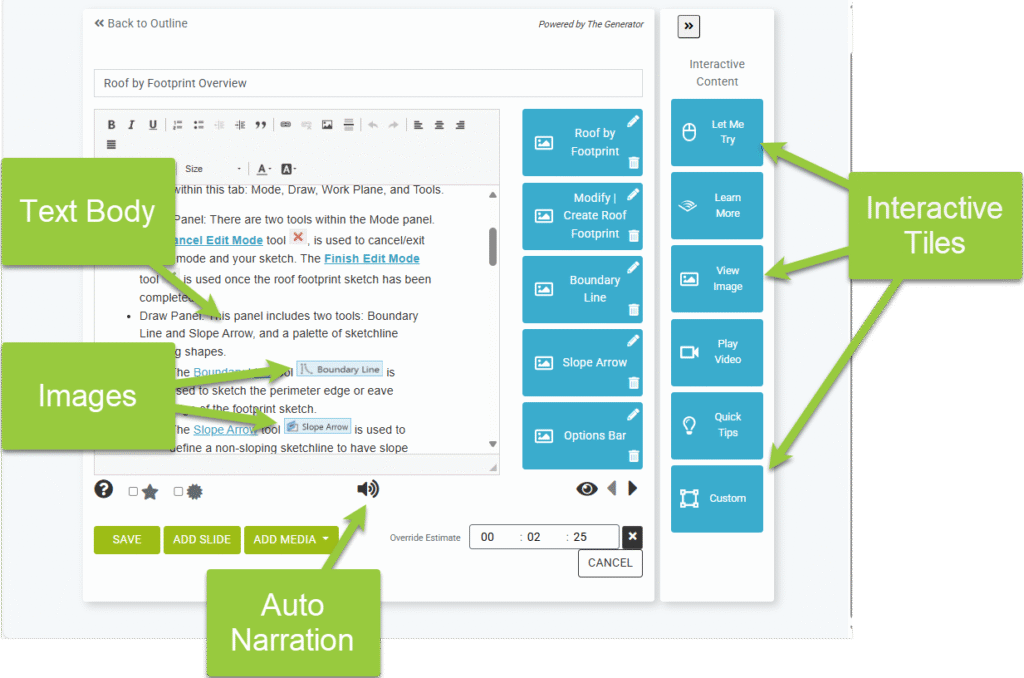Click Back to Outline
The image size is (1024, 678).
[140, 23]
